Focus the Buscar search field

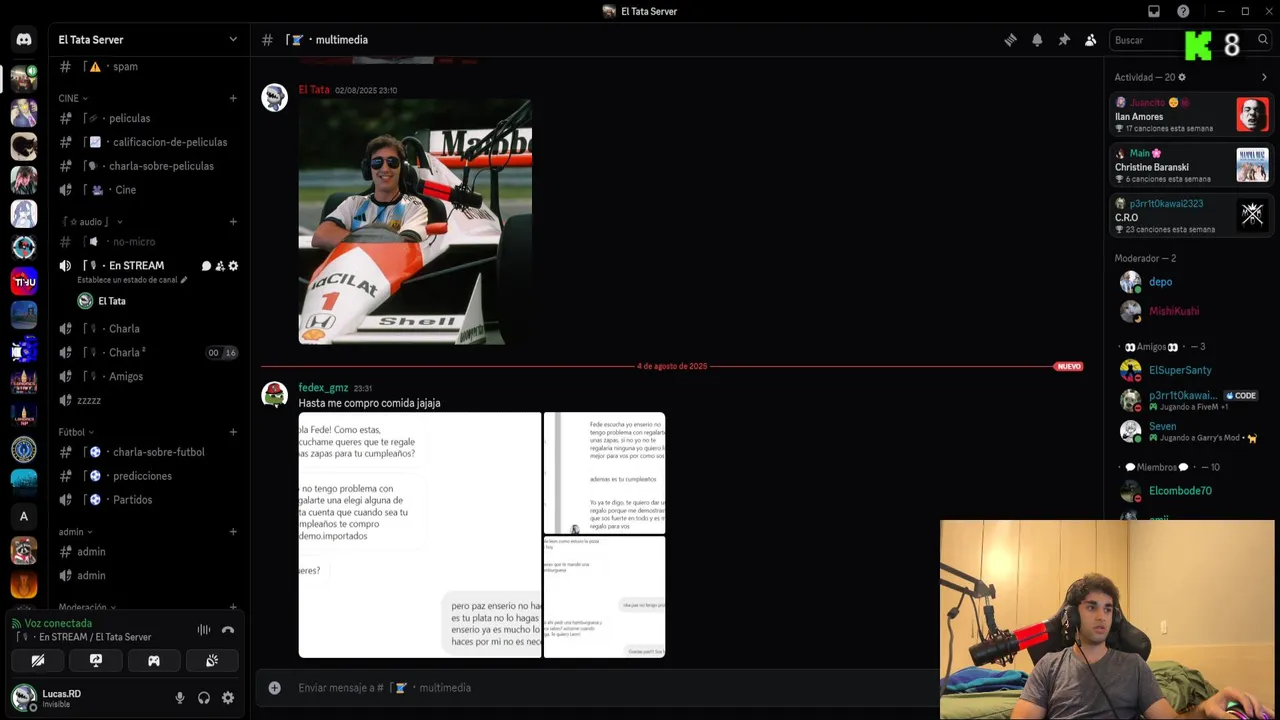coord(1190,40)
